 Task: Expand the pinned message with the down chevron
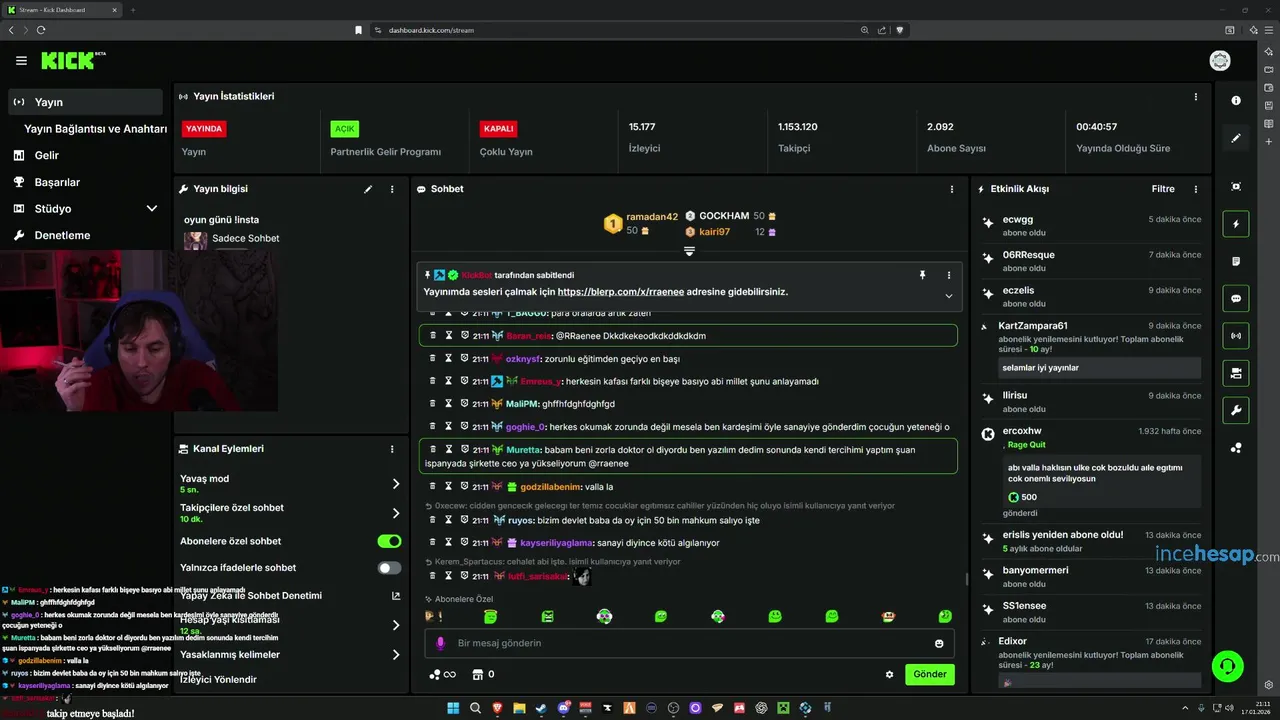click(x=948, y=296)
